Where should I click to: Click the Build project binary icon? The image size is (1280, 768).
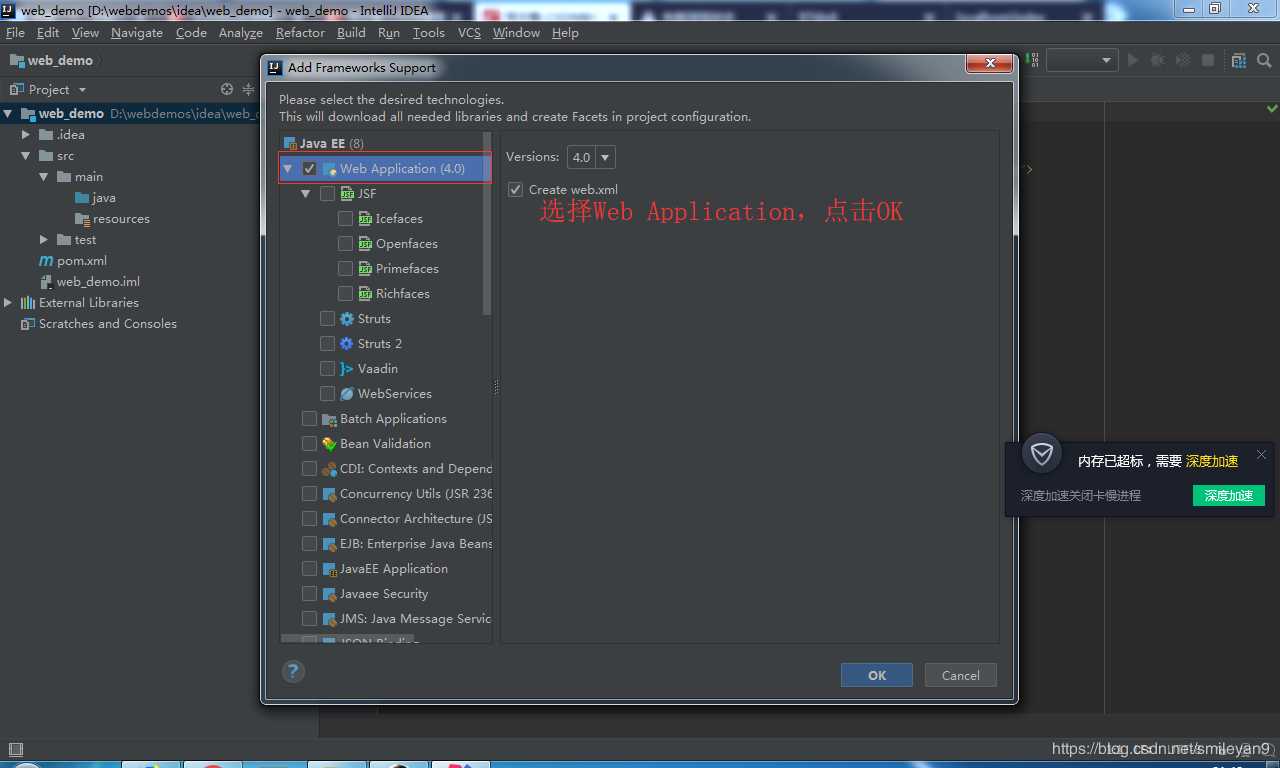click(x=1033, y=60)
